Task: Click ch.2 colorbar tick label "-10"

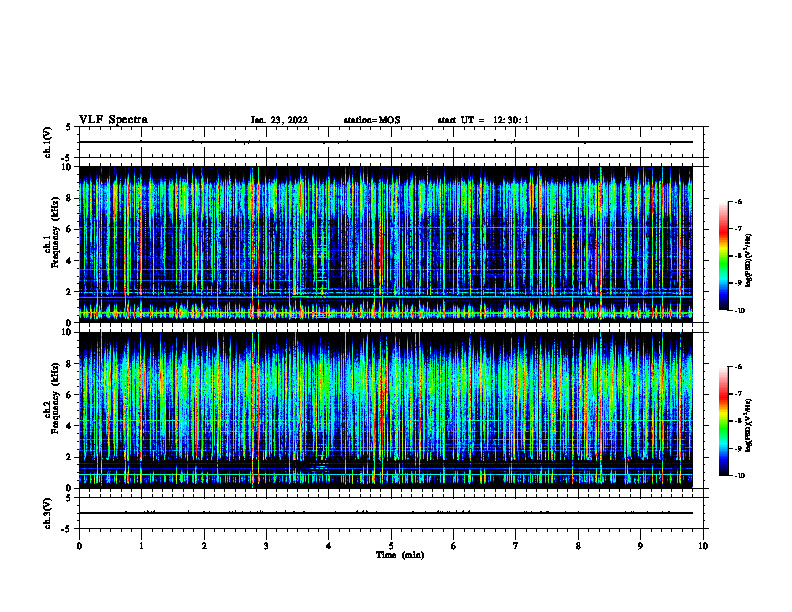Action: click(x=739, y=476)
